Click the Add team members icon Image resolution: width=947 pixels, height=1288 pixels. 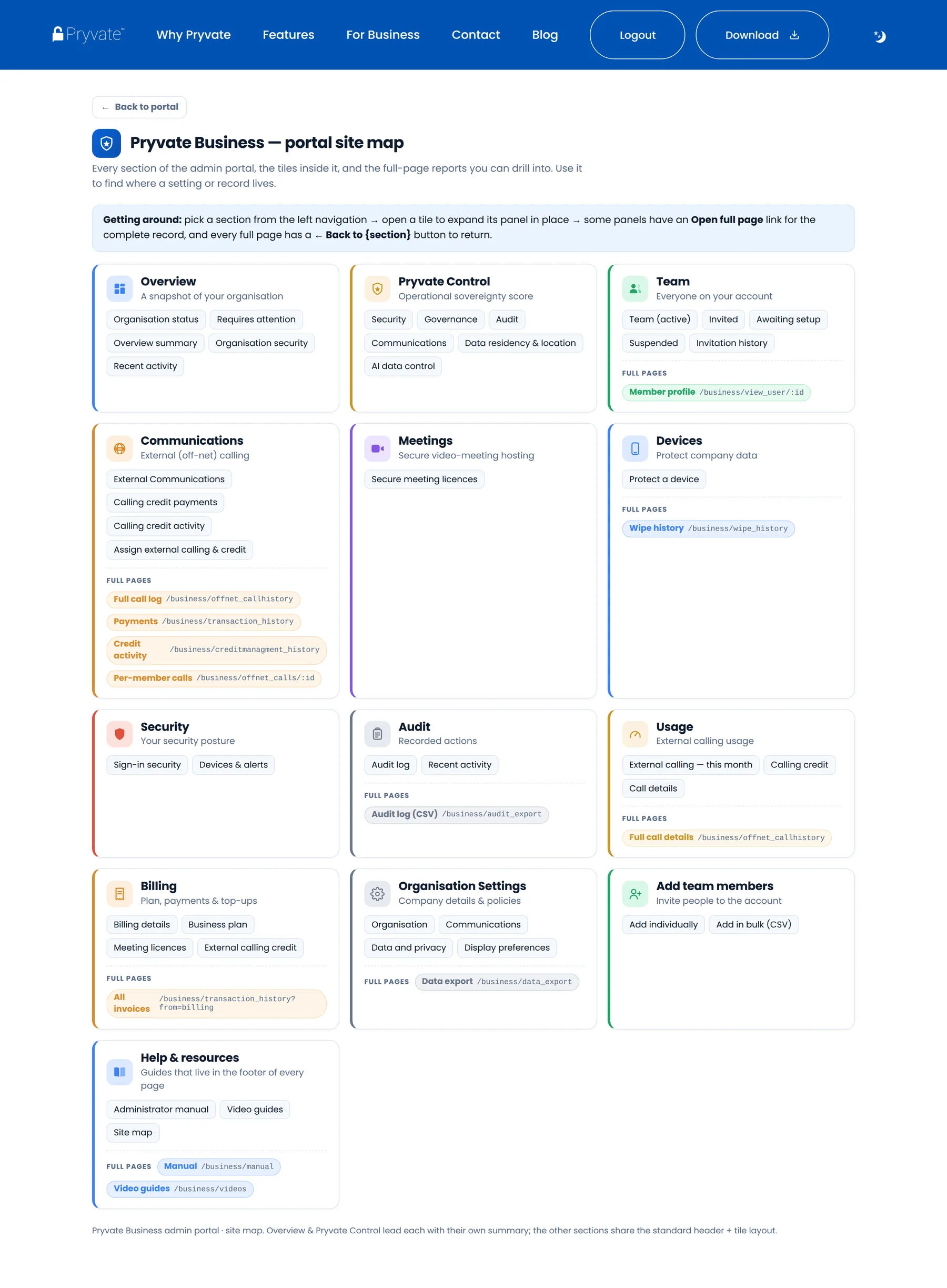[x=635, y=893]
